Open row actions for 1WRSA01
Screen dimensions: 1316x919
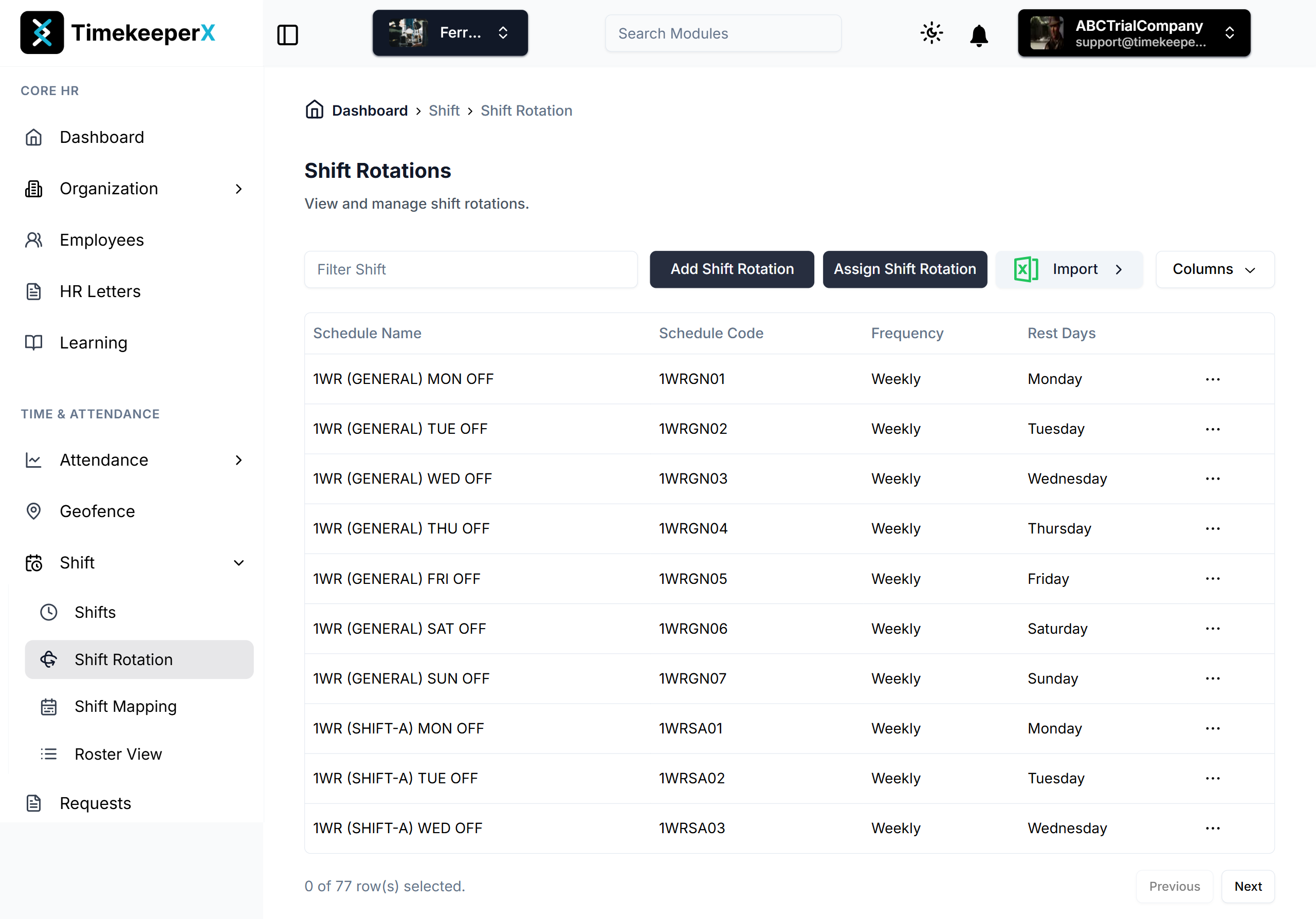click(1212, 728)
